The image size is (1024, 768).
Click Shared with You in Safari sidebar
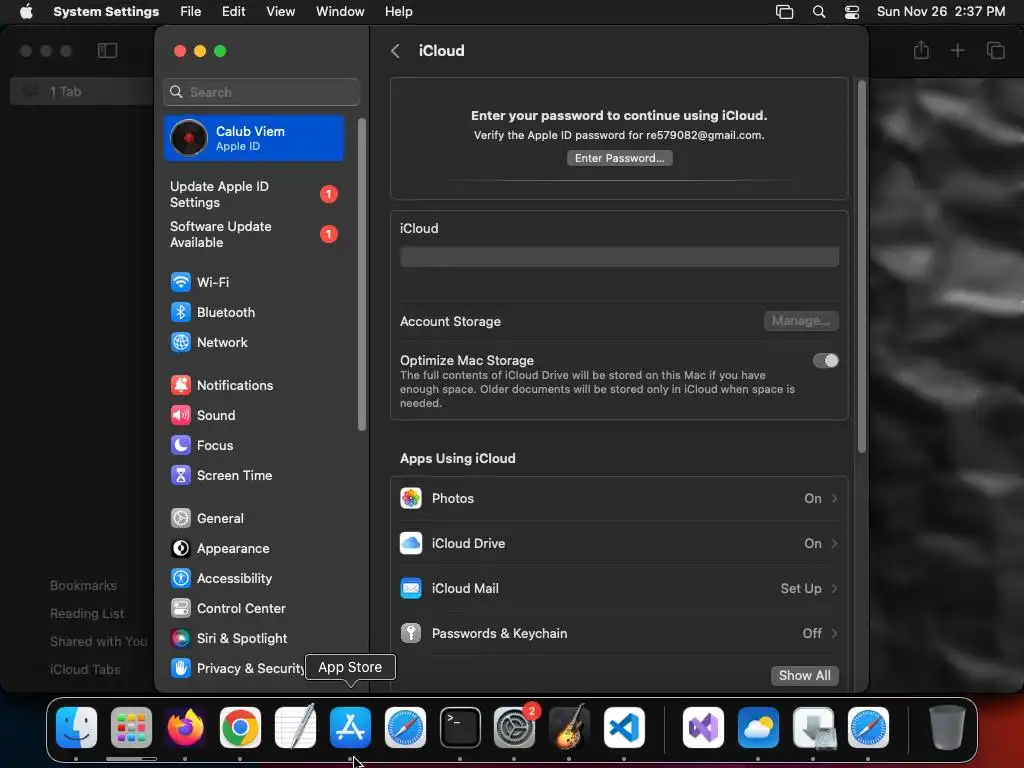click(99, 642)
